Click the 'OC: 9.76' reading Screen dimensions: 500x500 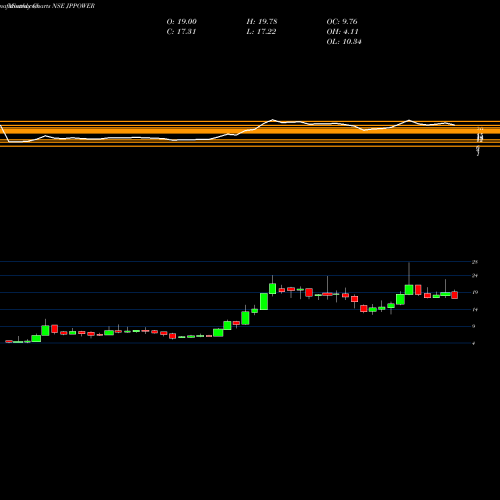342,22
